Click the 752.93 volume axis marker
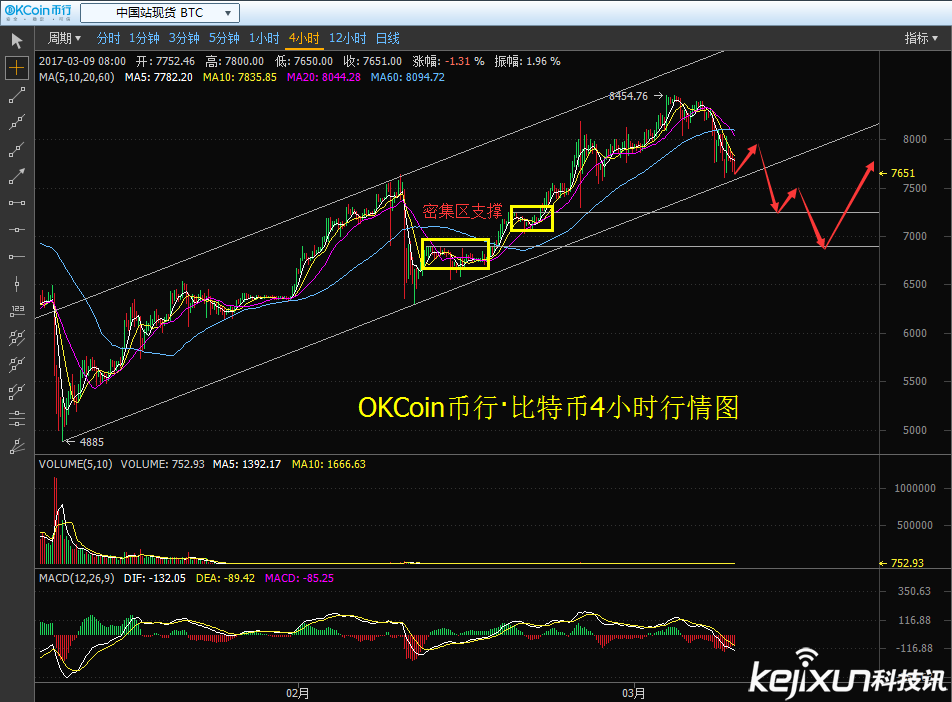Screen dimensions: 952x702 click(902, 563)
